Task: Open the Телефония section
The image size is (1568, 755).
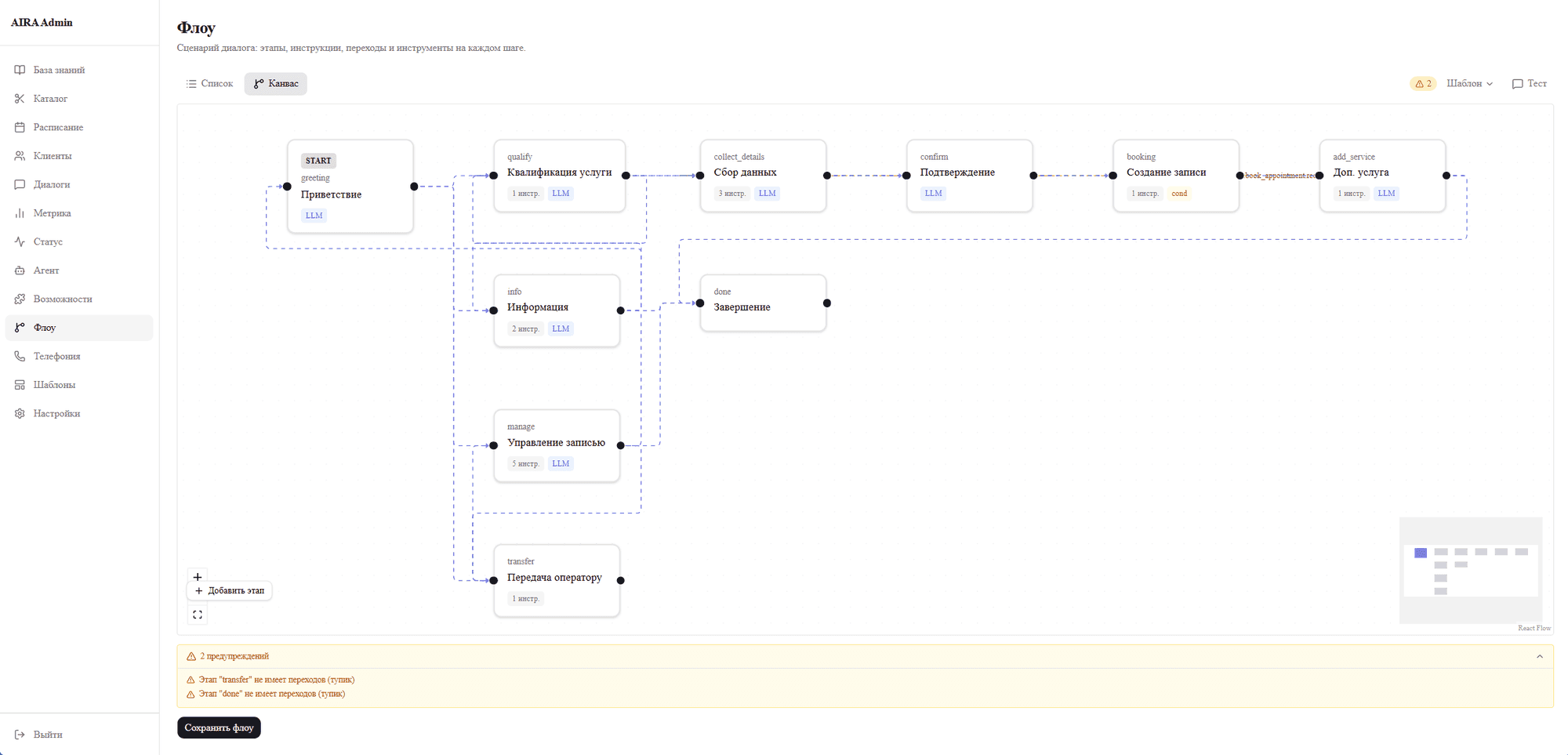Action: (x=78, y=356)
